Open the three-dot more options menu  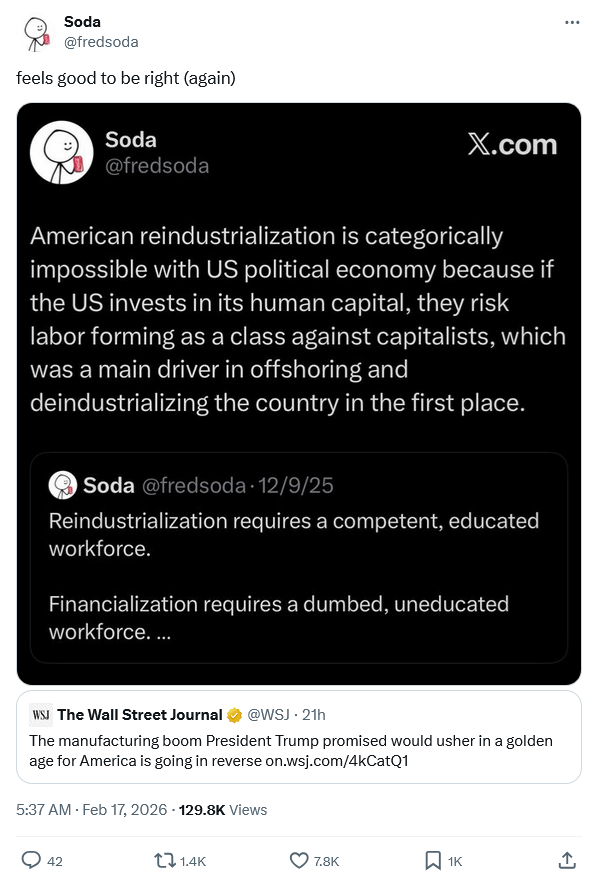[x=570, y=22]
